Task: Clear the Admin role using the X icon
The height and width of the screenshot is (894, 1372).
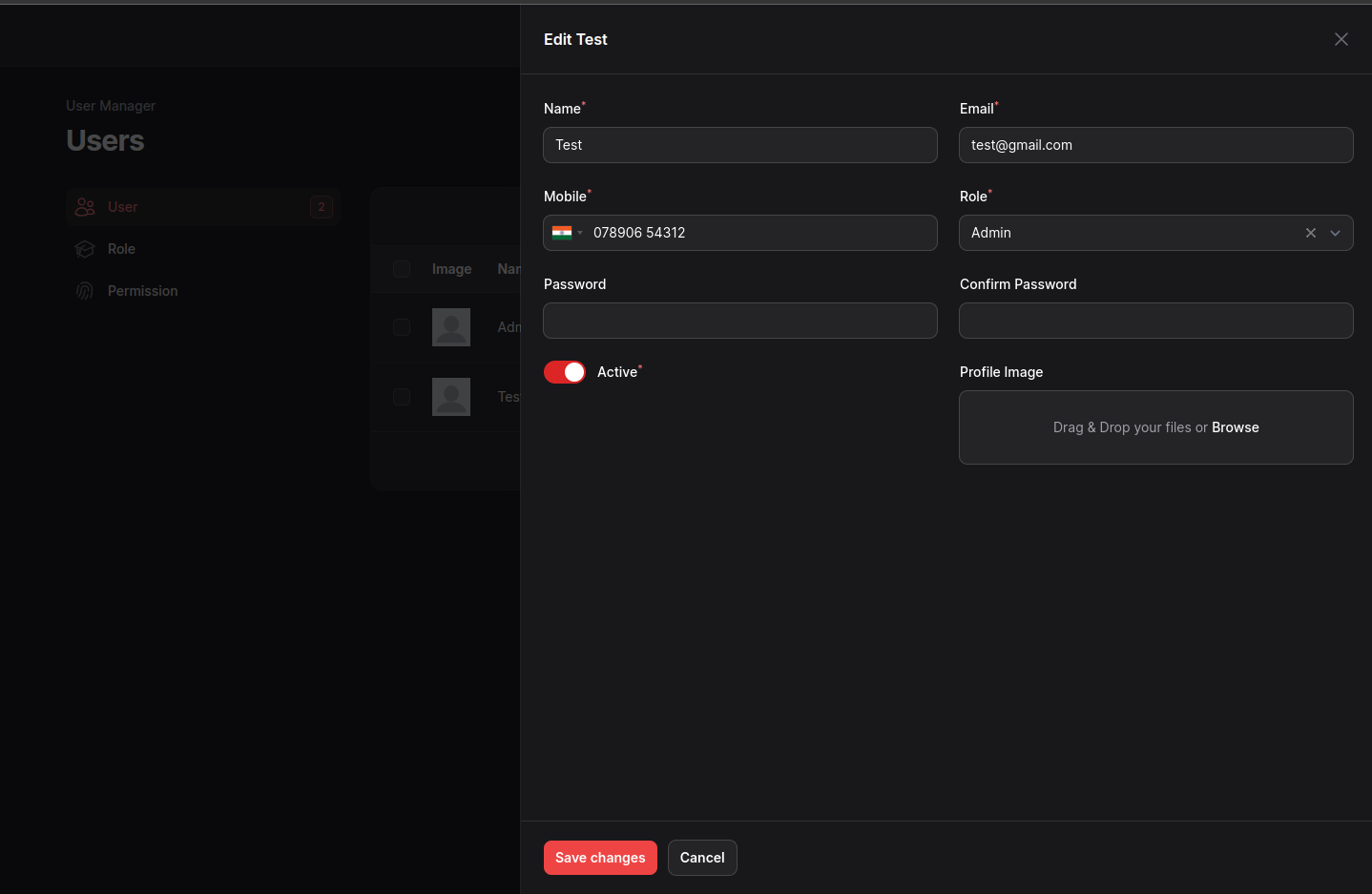Action: click(x=1311, y=232)
